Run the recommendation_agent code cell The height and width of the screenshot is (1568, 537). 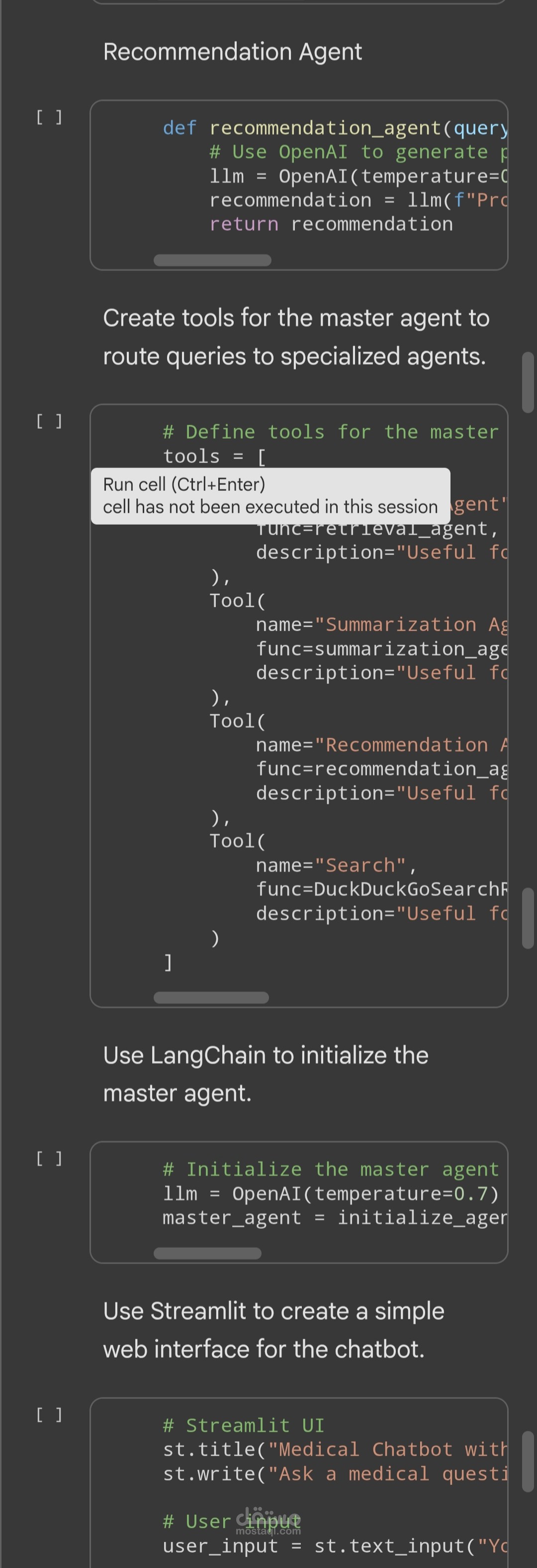pos(49,117)
